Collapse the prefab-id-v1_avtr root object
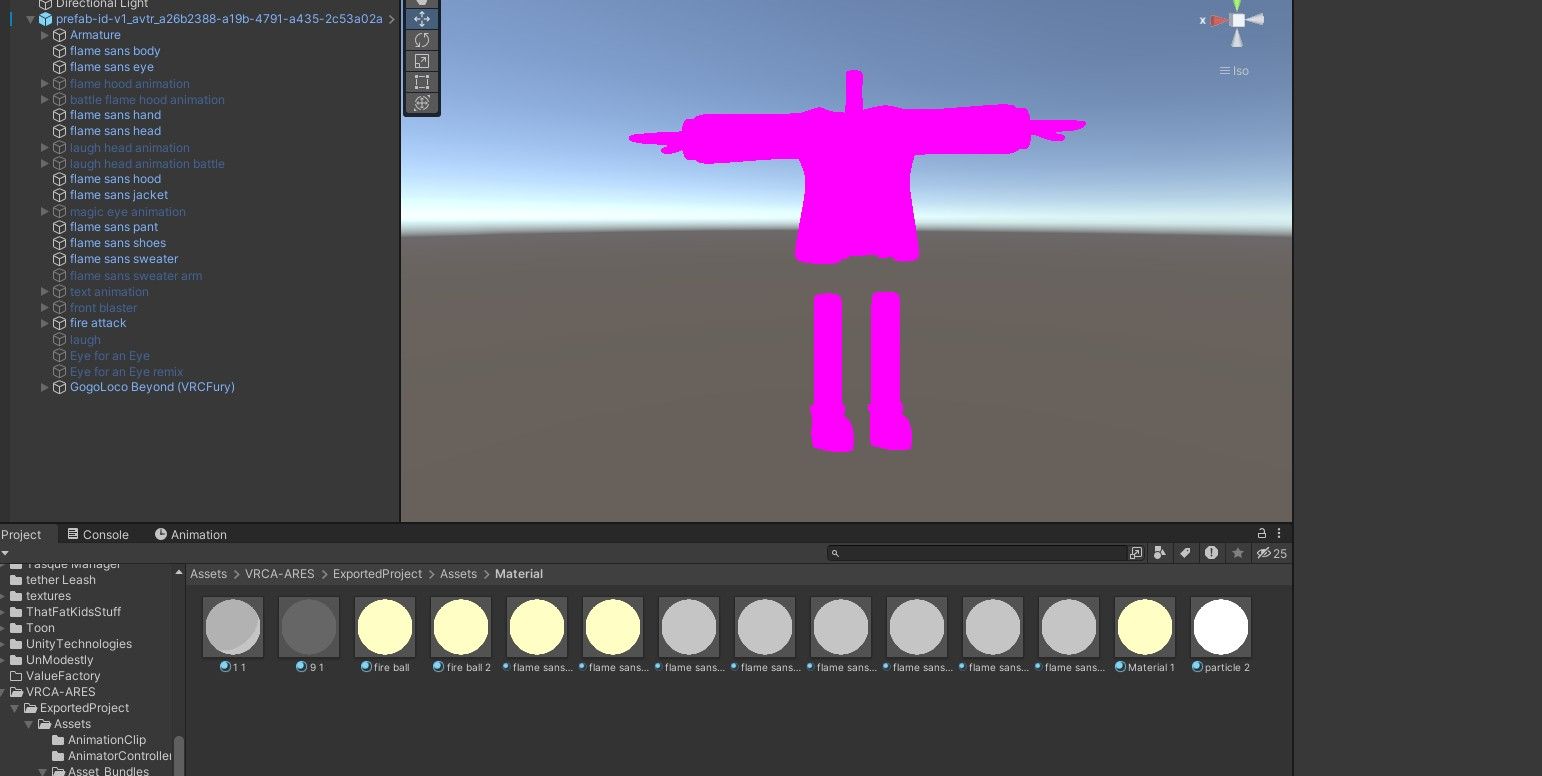This screenshot has height=776, width=1542. coord(30,19)
